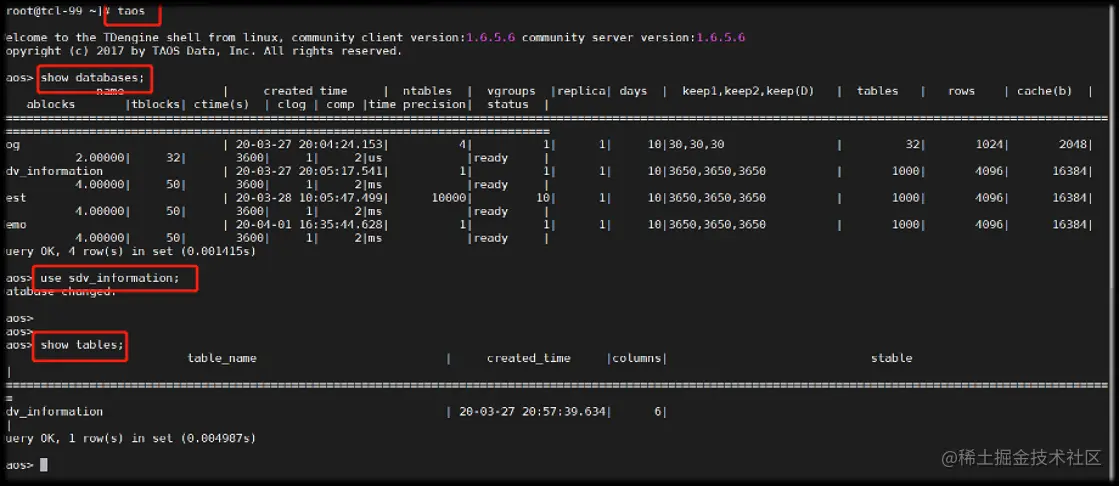Click the 'show tables;' command
The width and height of the screenshot is (1120, 486).
[x=82, y=345]
